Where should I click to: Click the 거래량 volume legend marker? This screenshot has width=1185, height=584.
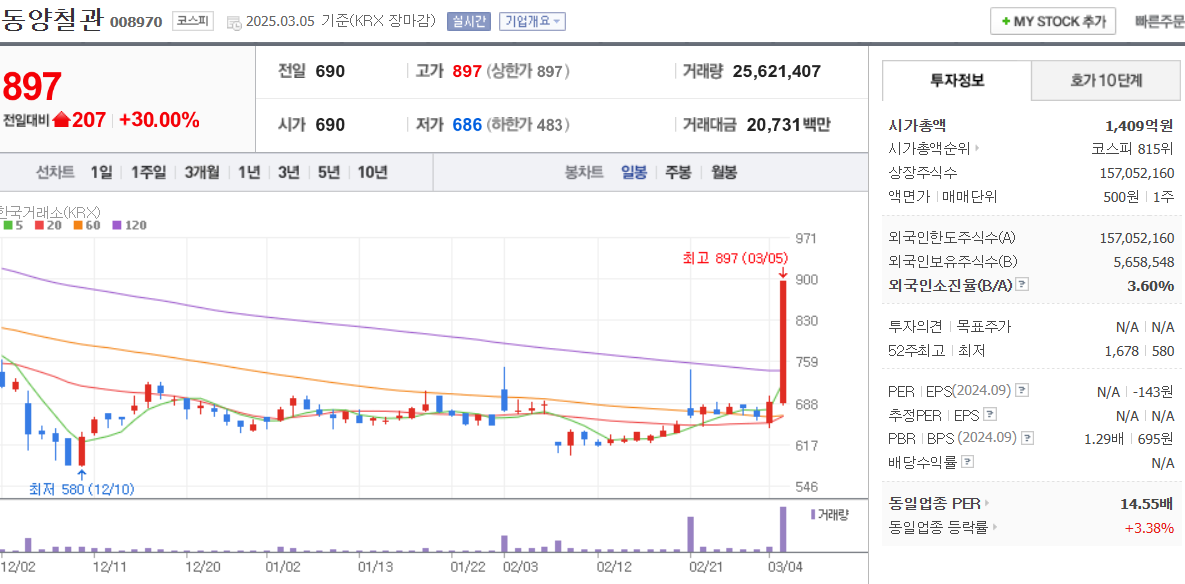coord(813,514)
